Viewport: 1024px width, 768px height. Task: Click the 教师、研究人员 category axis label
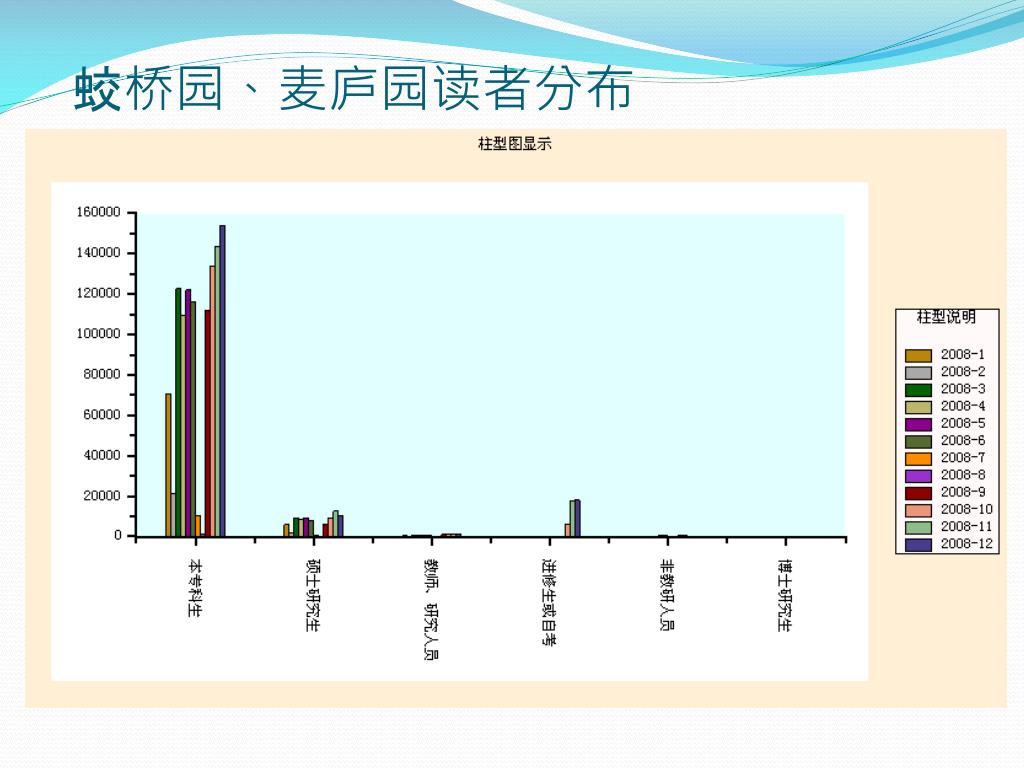click(x=431, y=609)
